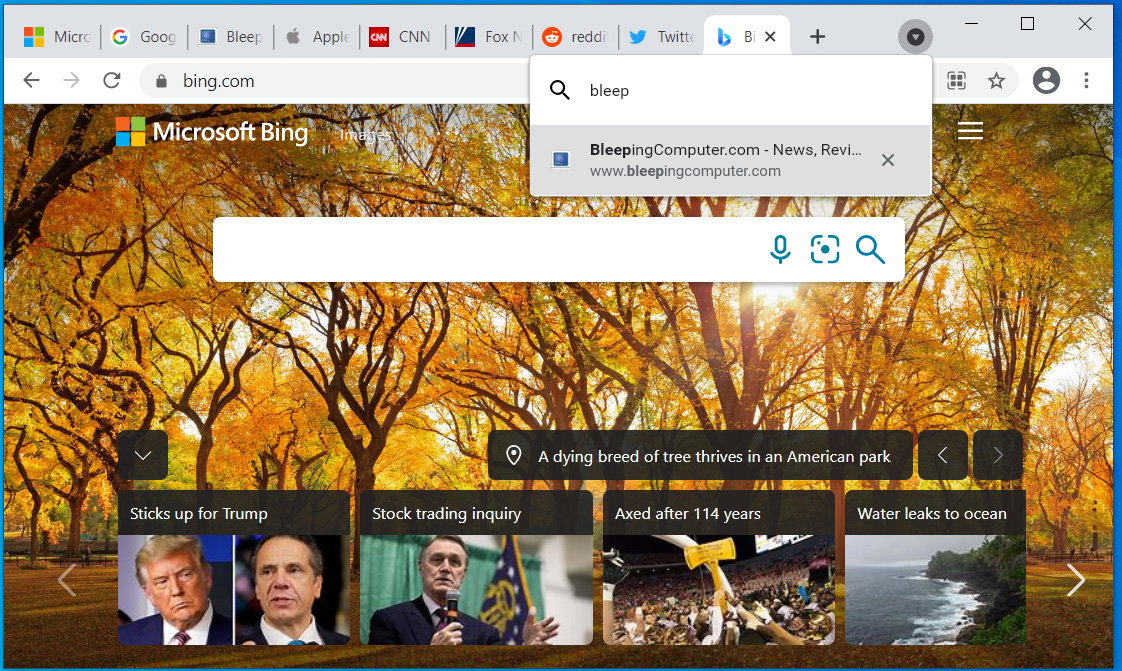Submit search with magnifier icon
Screen dimensions: 1122x671
tap(870, 249)
